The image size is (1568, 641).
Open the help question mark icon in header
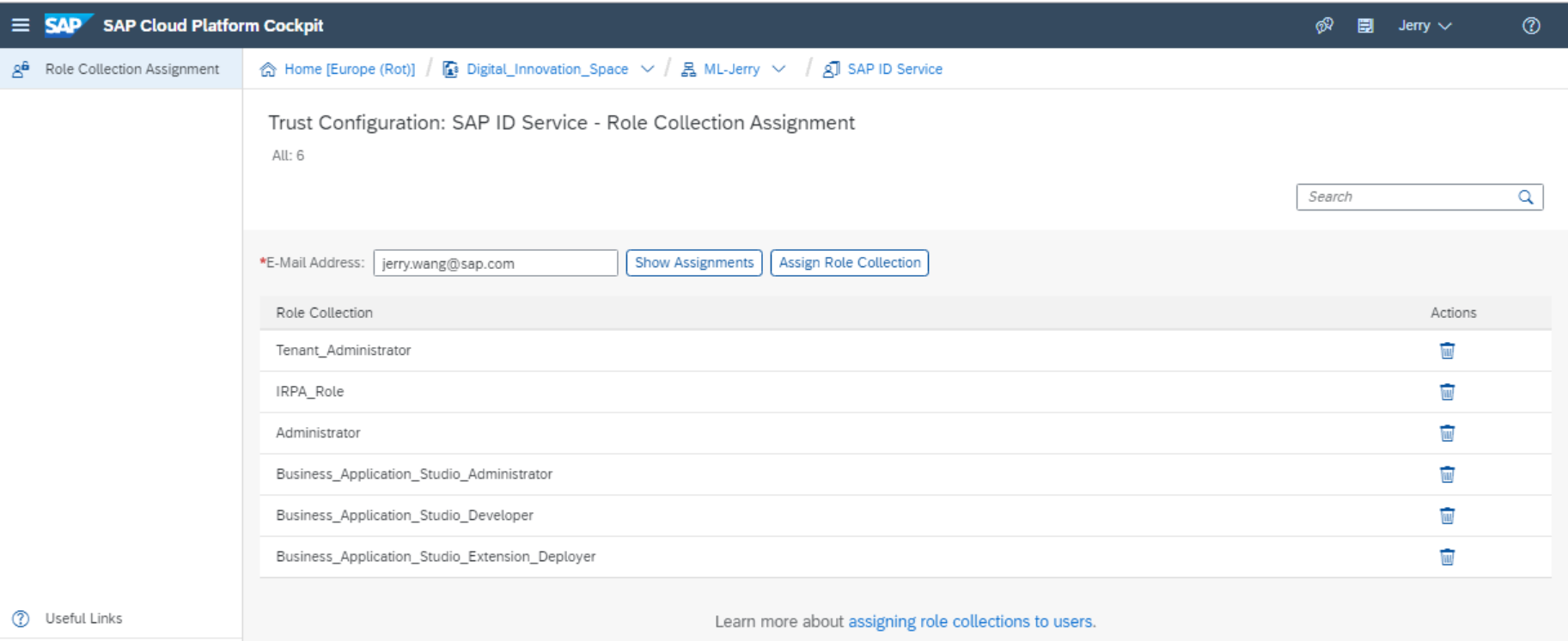1531,26
